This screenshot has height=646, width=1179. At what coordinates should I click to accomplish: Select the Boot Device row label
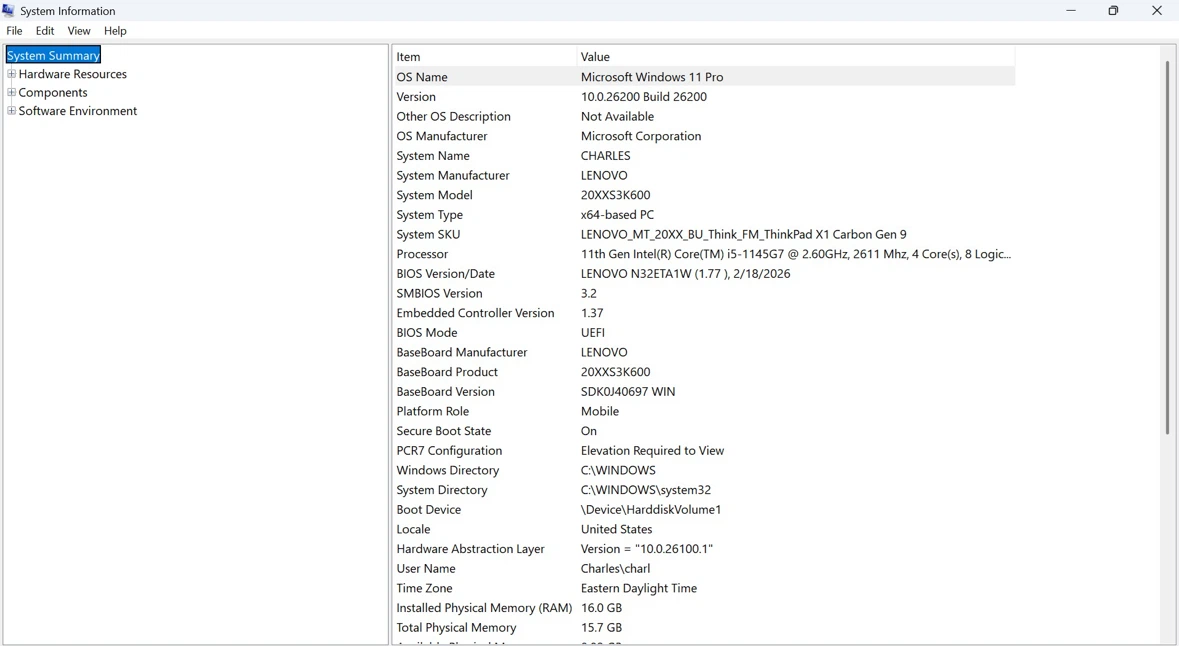click(x=429, y=509)
